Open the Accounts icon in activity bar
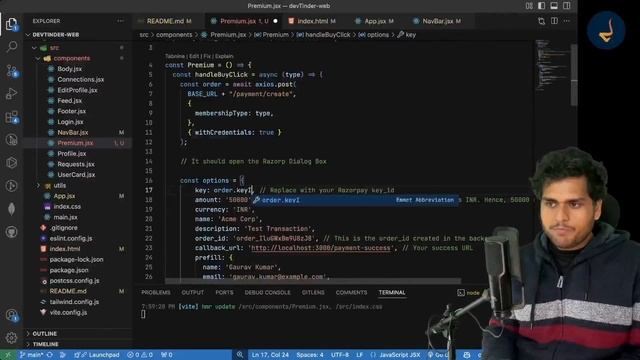 [x=11, y=315]
